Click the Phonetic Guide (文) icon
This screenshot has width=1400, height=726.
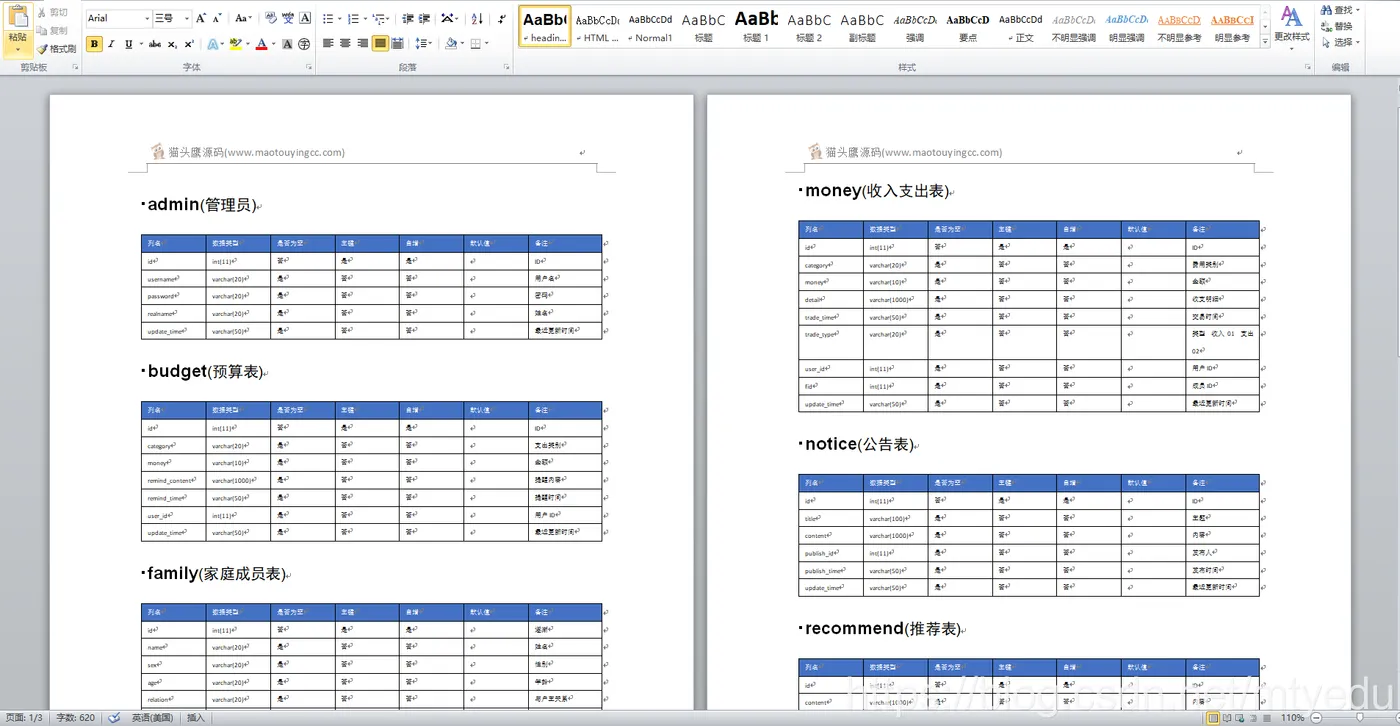(x=288, y=18)
